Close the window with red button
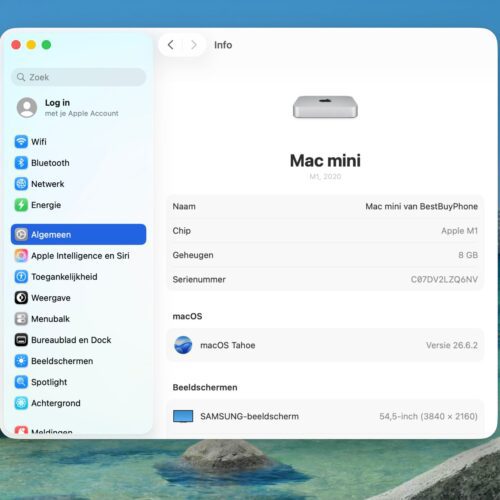 (16, 45)
